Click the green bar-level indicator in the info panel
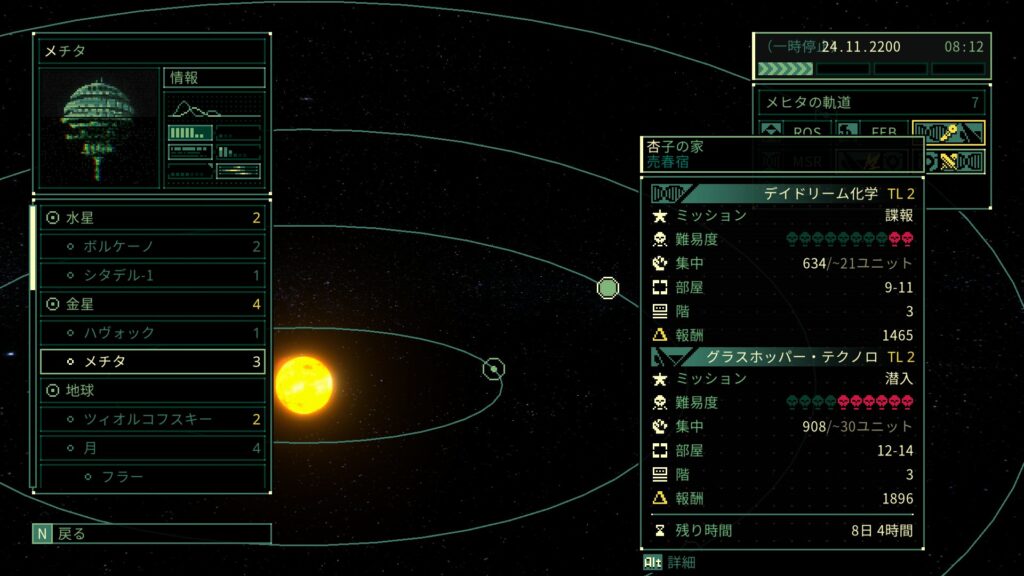The height and width of the screenshot is (576, 1024). pyautogui.click(x=190, y=133)
